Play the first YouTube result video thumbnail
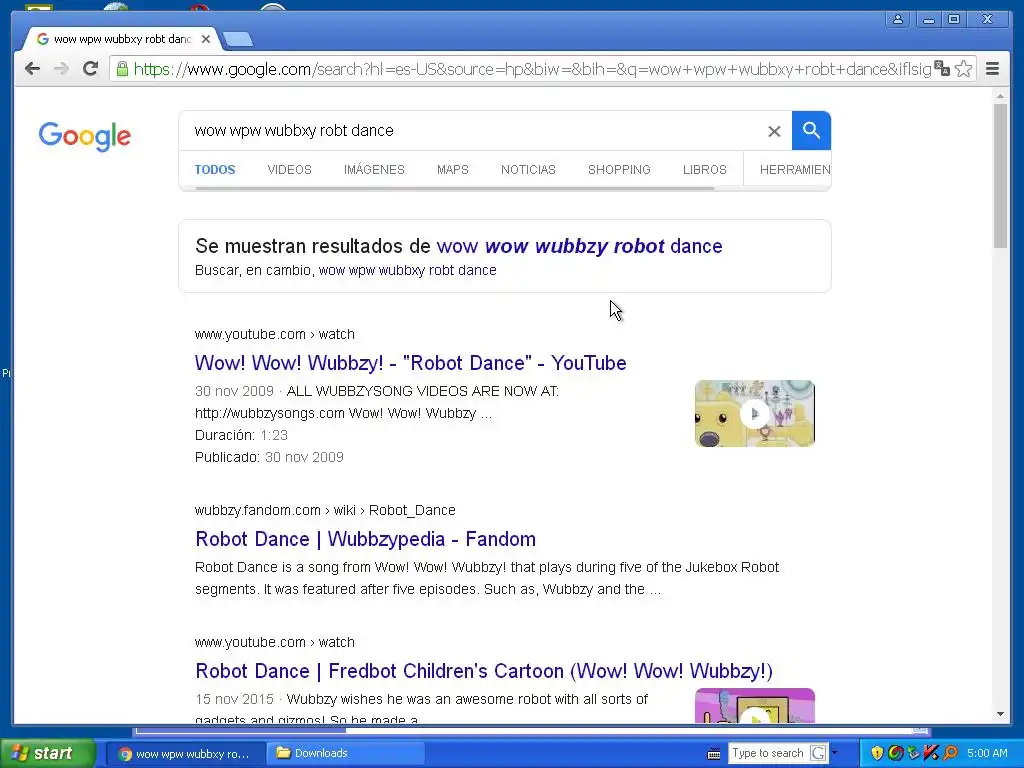1024x768 pixels. click(755, 413)
